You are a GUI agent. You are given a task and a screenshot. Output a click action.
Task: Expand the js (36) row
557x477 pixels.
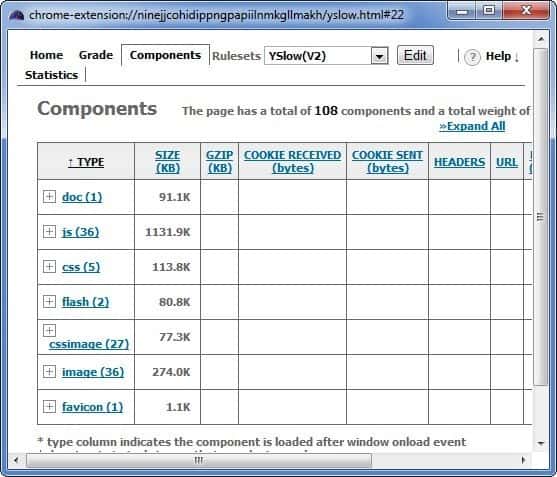[49, 232]
